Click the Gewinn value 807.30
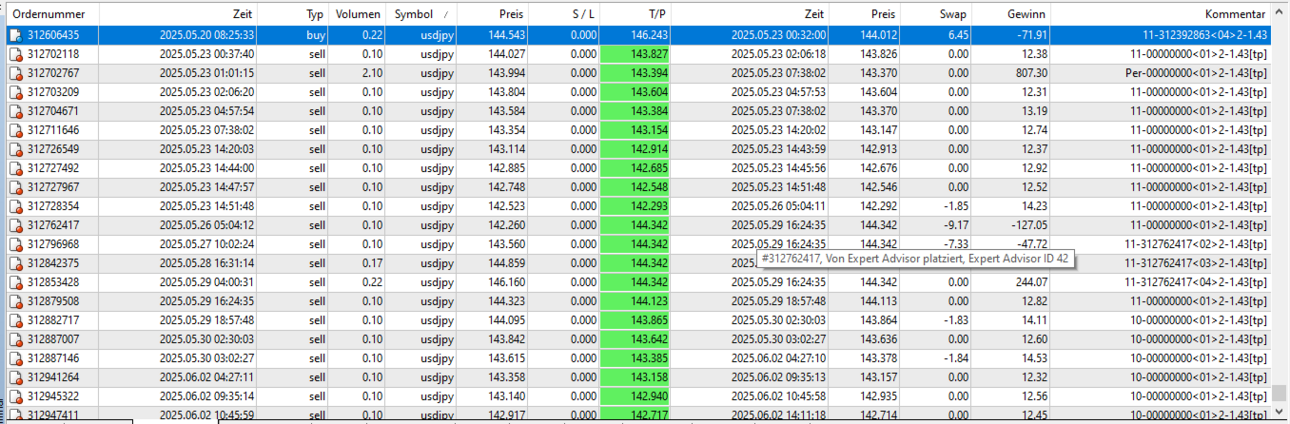Viewport: 1290px width, 424px height. (1029, 73)
